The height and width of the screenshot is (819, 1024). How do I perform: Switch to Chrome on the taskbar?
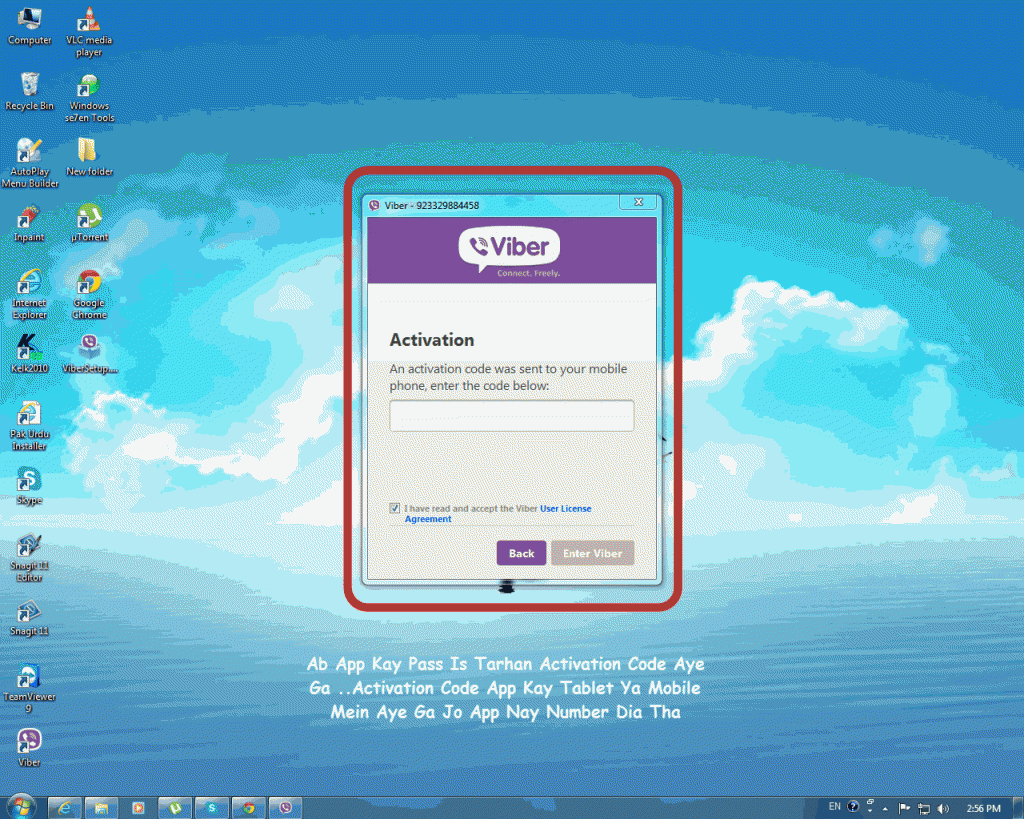tap(249, 808)
